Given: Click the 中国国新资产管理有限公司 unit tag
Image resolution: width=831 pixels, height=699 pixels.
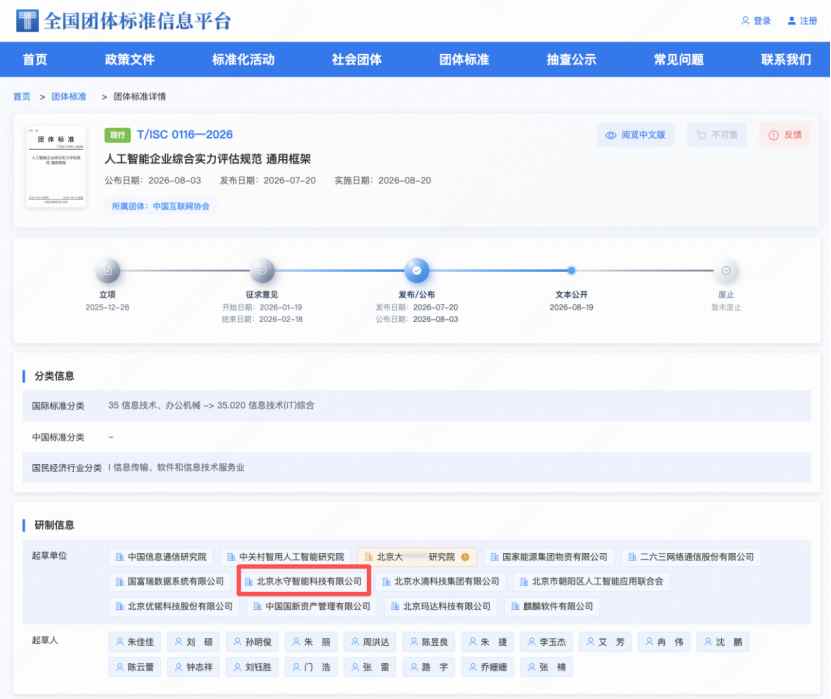Looking at the screenshot, I should click(x=312, y=606).
